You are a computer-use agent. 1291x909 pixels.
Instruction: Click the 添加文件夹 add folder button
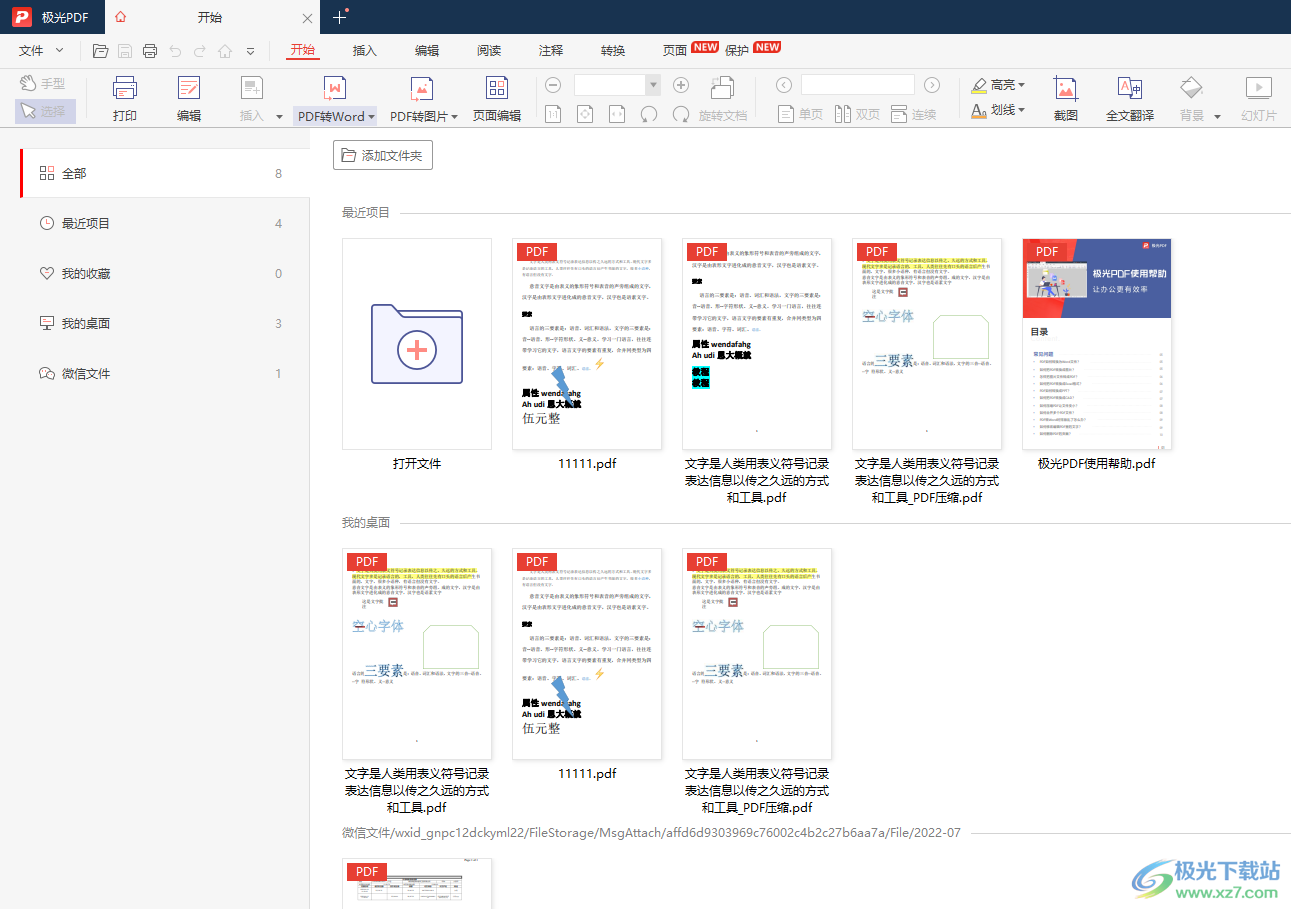pyautogui.click(x=383, y=155)
